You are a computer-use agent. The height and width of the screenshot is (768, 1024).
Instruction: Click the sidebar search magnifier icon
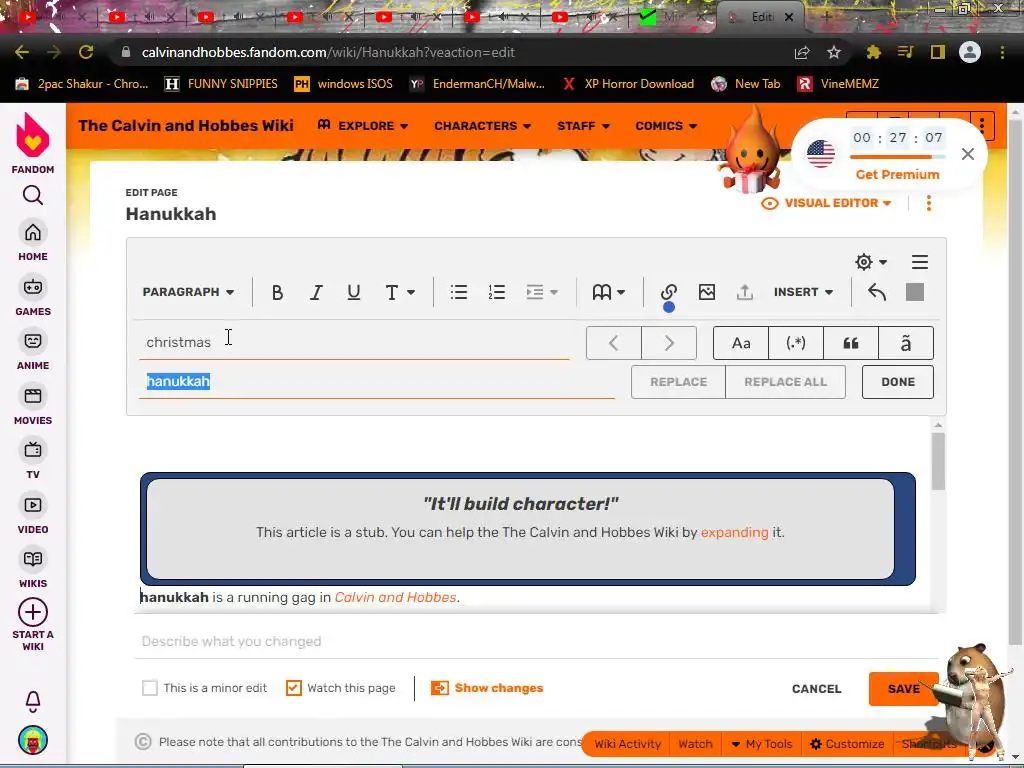[33, 195]
